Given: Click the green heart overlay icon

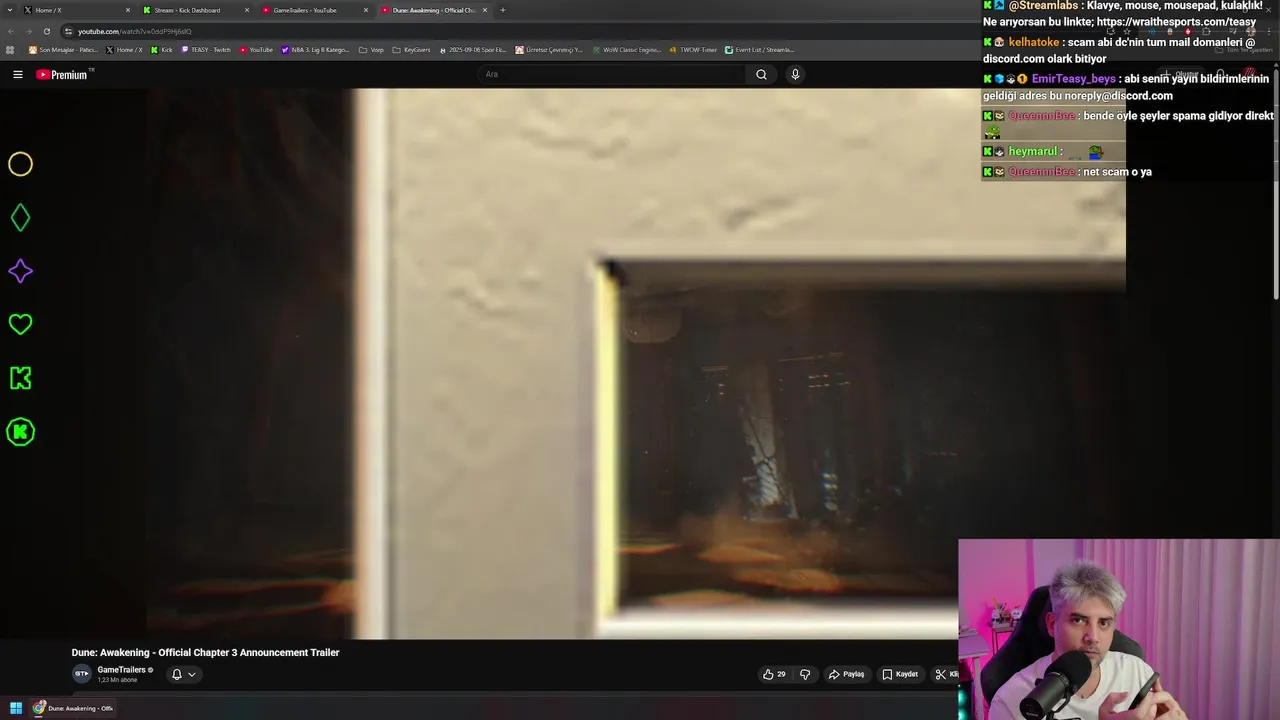Looking at the screenshot, I should pos(20,324).
